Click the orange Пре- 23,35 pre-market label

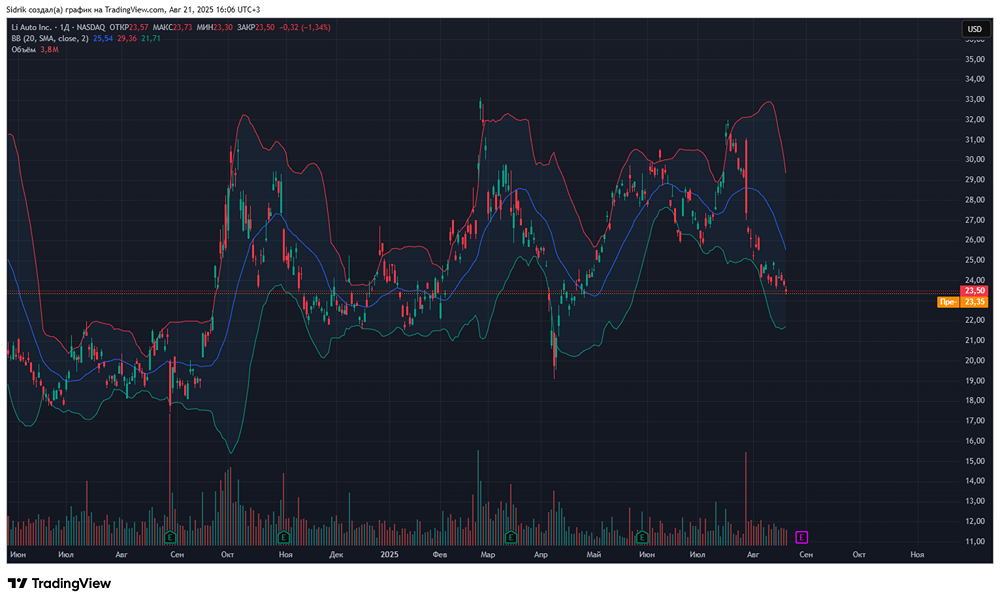[962, 302]
